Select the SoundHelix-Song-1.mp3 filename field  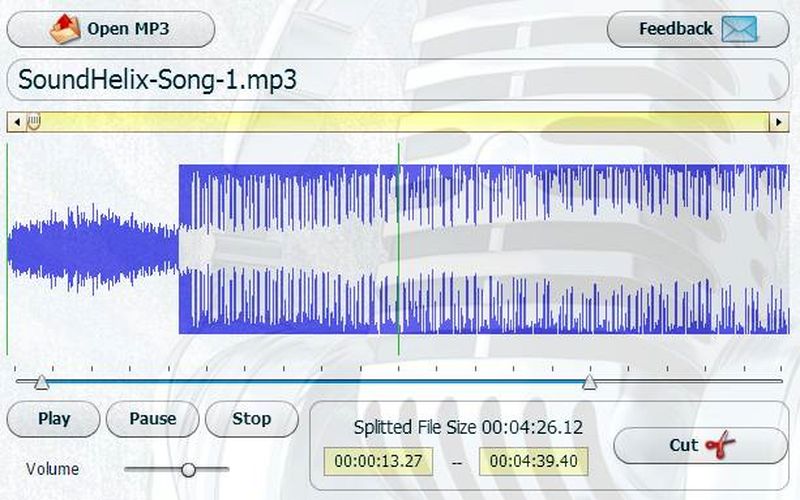pos(398,80)
